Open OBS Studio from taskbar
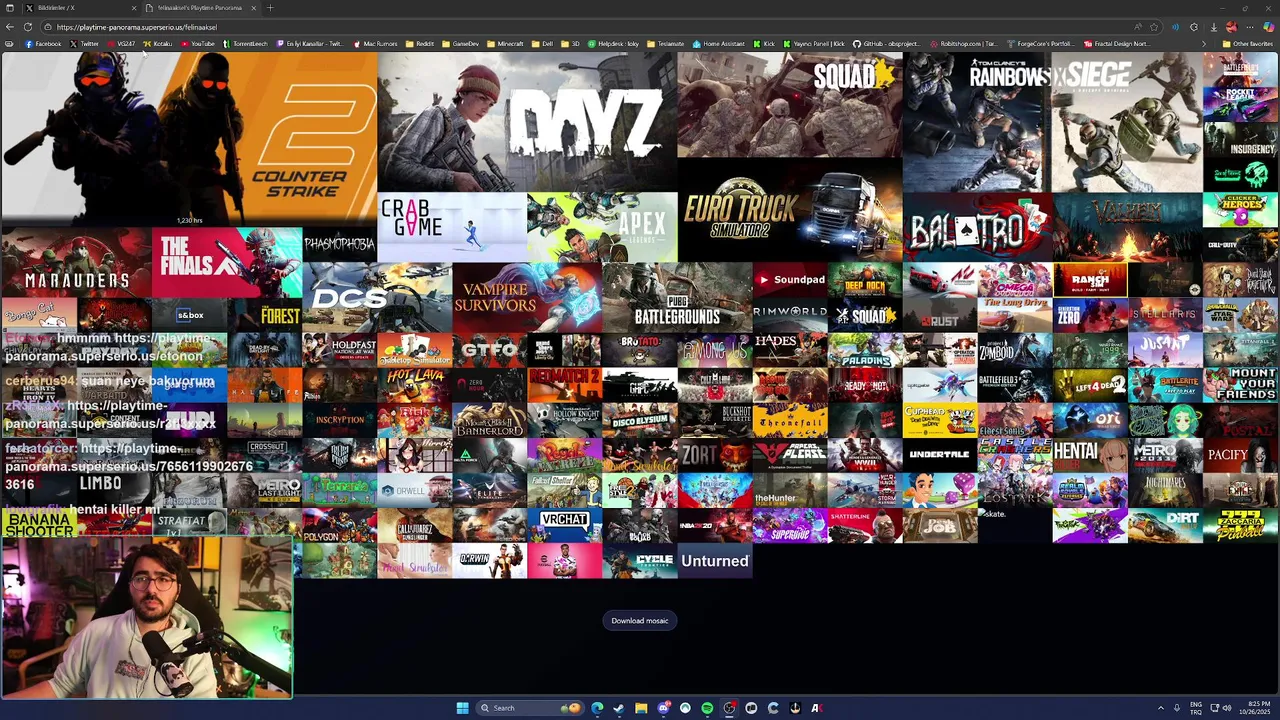This screenshot has width=1280, height=720. [729, 708]
